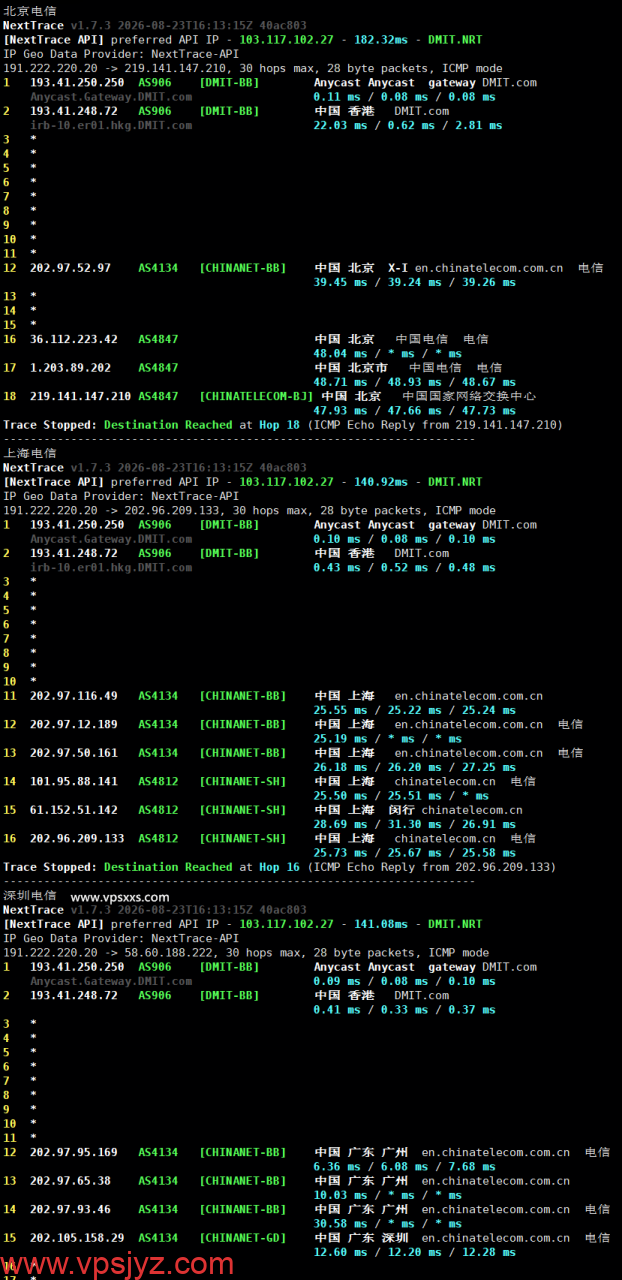Select latency 22.03 ms / 0.62 ms / 2.81 ms
The width and height of the screenshot is (622, 1280).
coord(408,125)
